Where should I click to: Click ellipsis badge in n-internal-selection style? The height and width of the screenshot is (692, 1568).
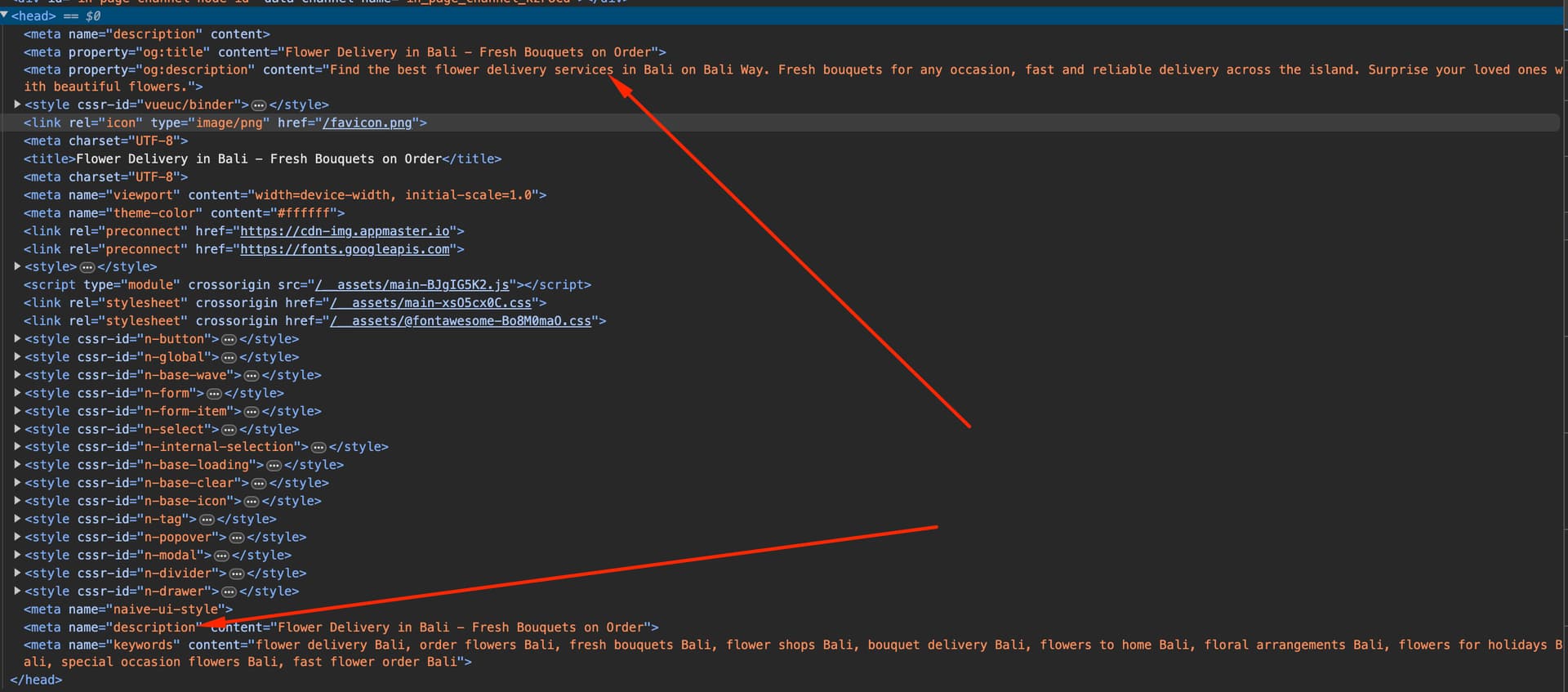click(x=318, y=447)
